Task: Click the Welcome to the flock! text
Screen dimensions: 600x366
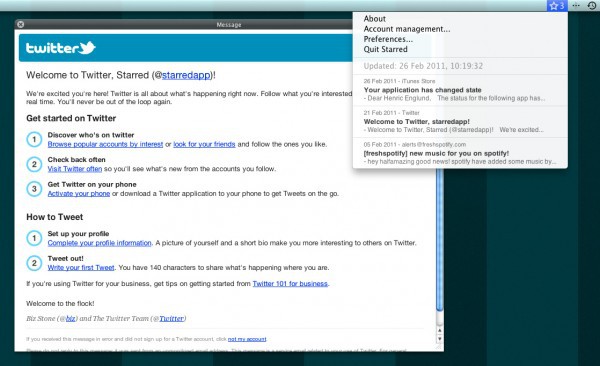Action: click(x=60, y=304)
